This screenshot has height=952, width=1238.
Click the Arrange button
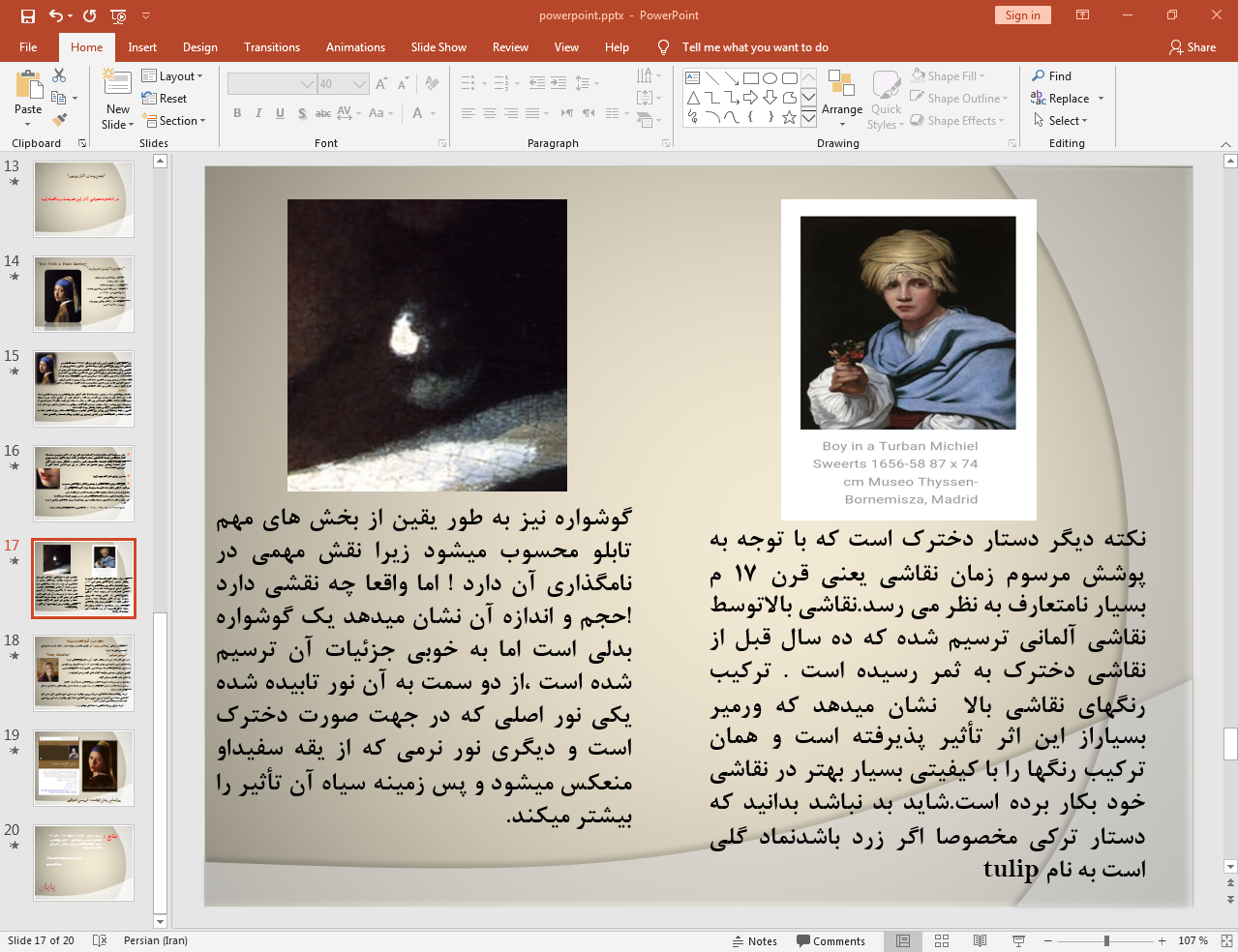pos(842,98)
